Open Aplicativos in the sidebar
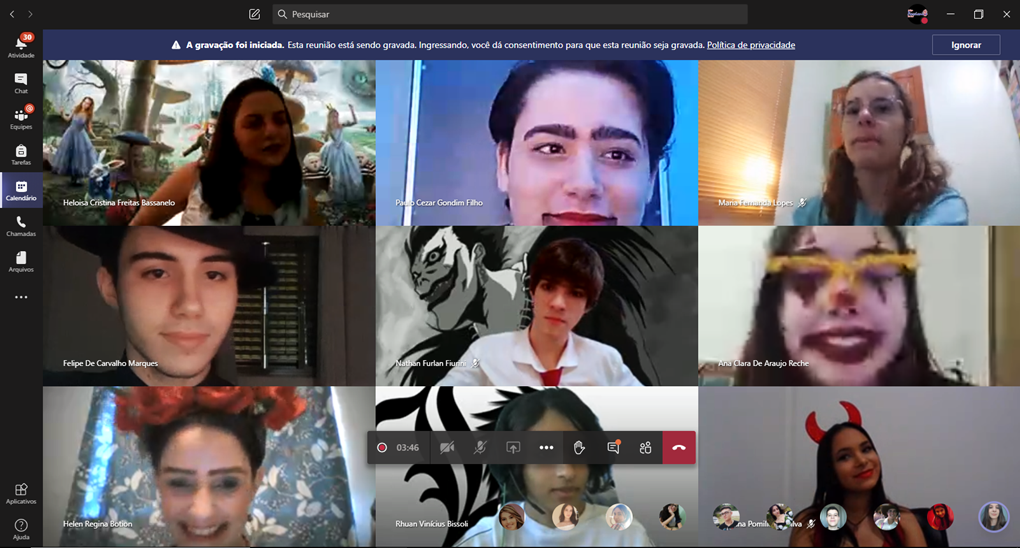The height and width of the screenshot is (548, 1020). (x=20, y=493)
